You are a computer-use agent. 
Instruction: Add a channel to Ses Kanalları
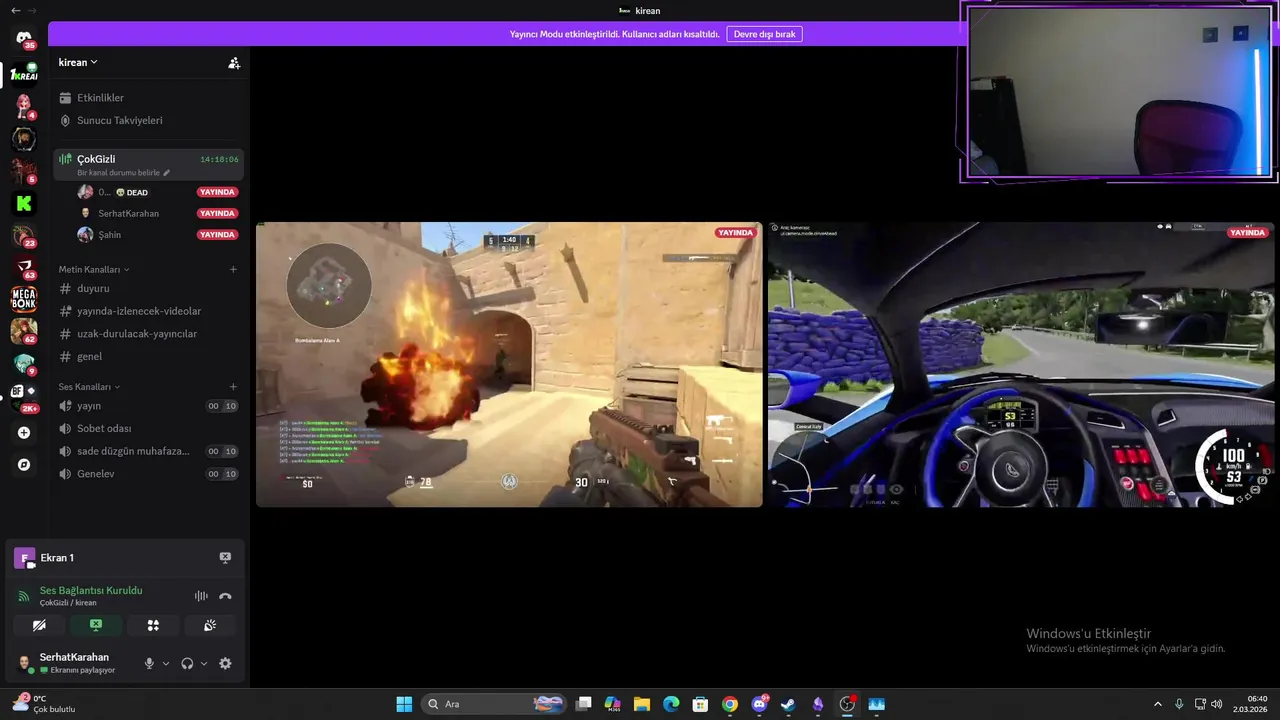pyautogui.click(x=233, y=386)
